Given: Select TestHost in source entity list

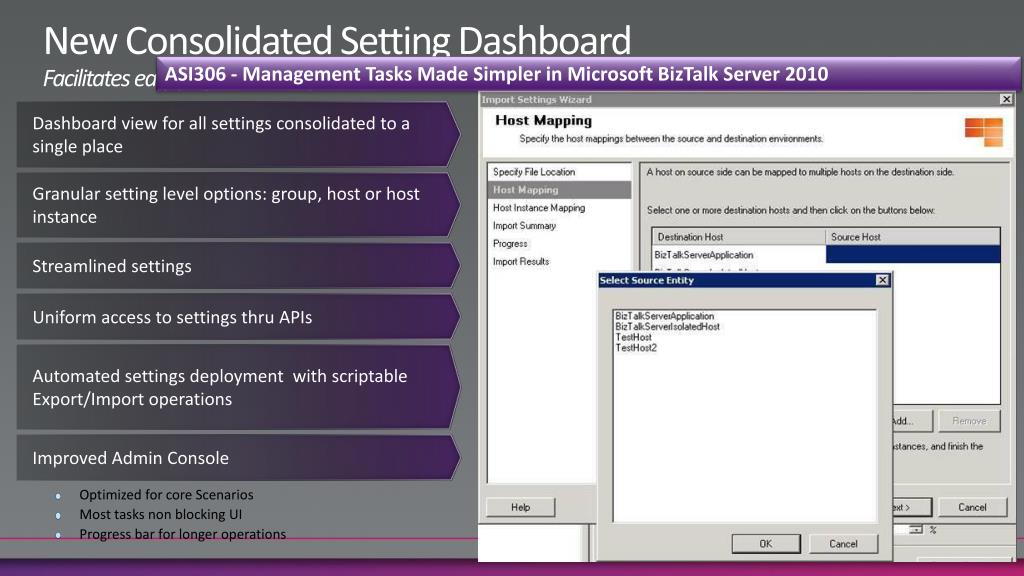Looking at the screenshot, I should tap(633, 337).
